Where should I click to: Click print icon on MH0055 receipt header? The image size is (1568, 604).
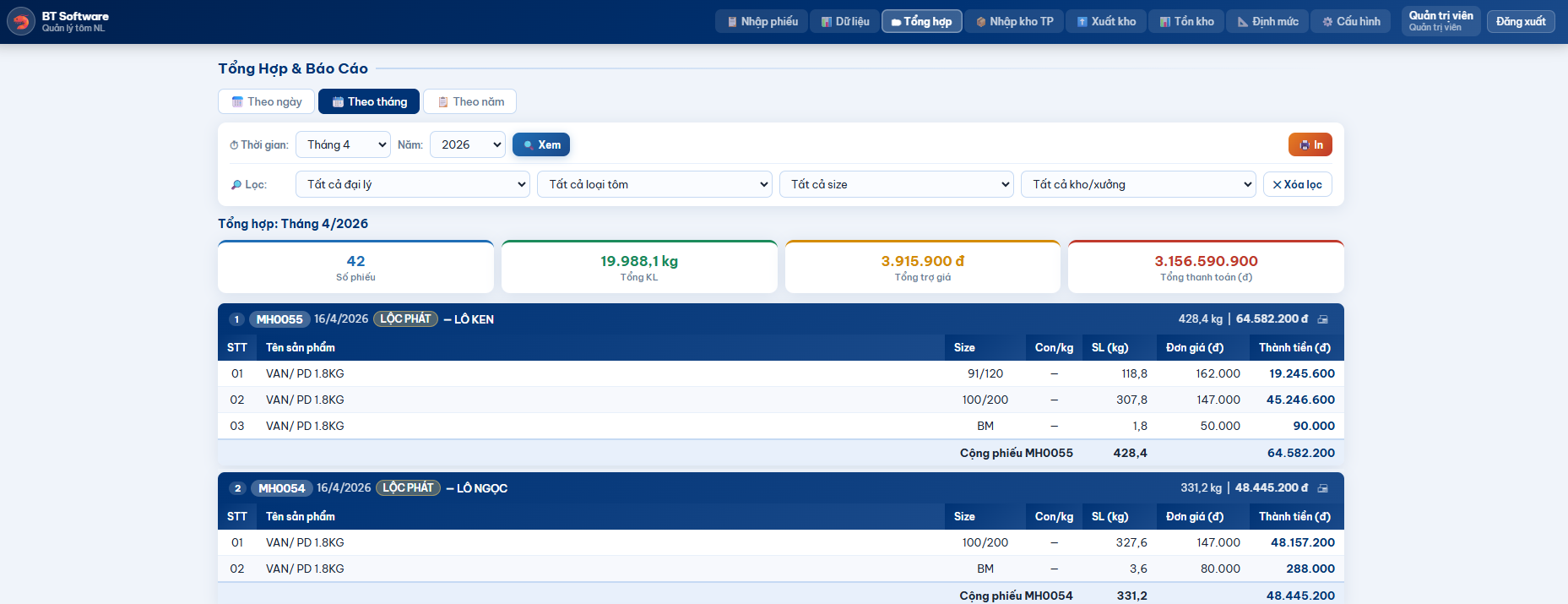[x=1323, y=319]
